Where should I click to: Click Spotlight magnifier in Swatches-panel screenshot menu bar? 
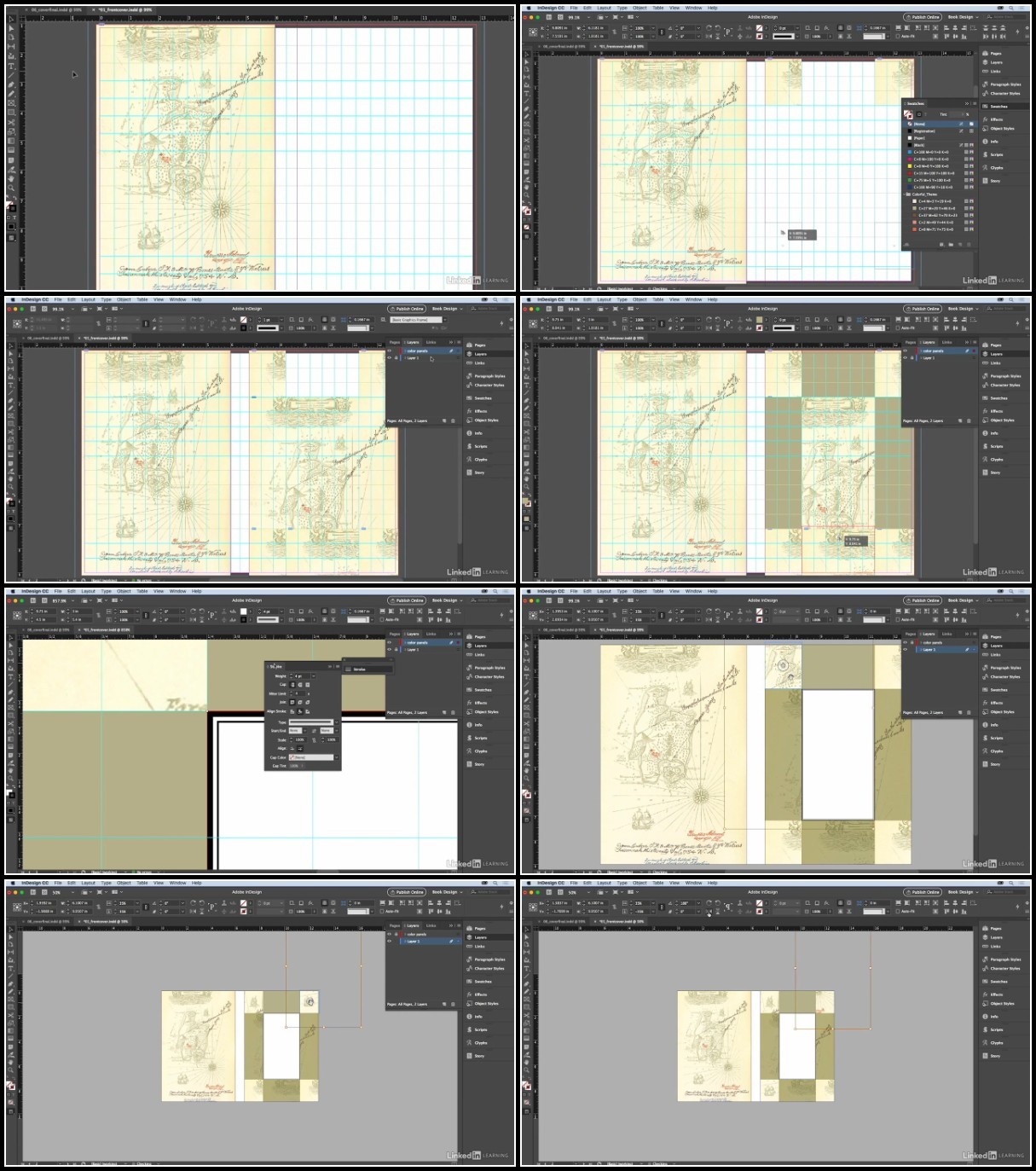pyautogui.click(x=1011, y=8)
